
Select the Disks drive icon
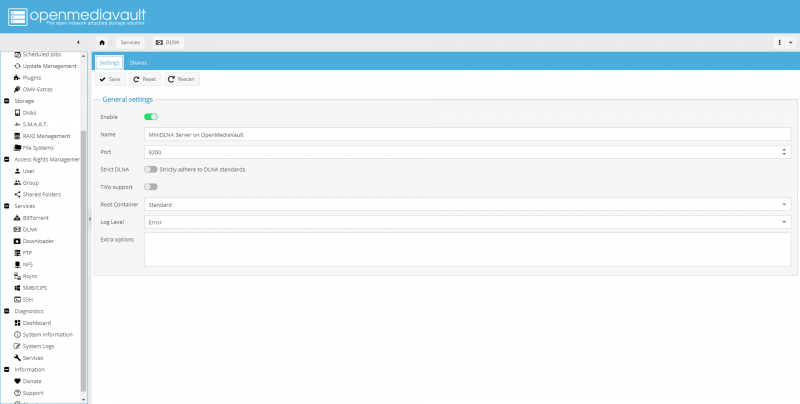[x=17, y=113]
